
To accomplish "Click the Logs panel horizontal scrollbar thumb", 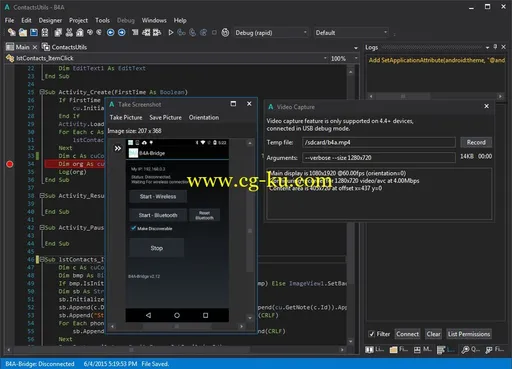I will click(x=403, y=96).
